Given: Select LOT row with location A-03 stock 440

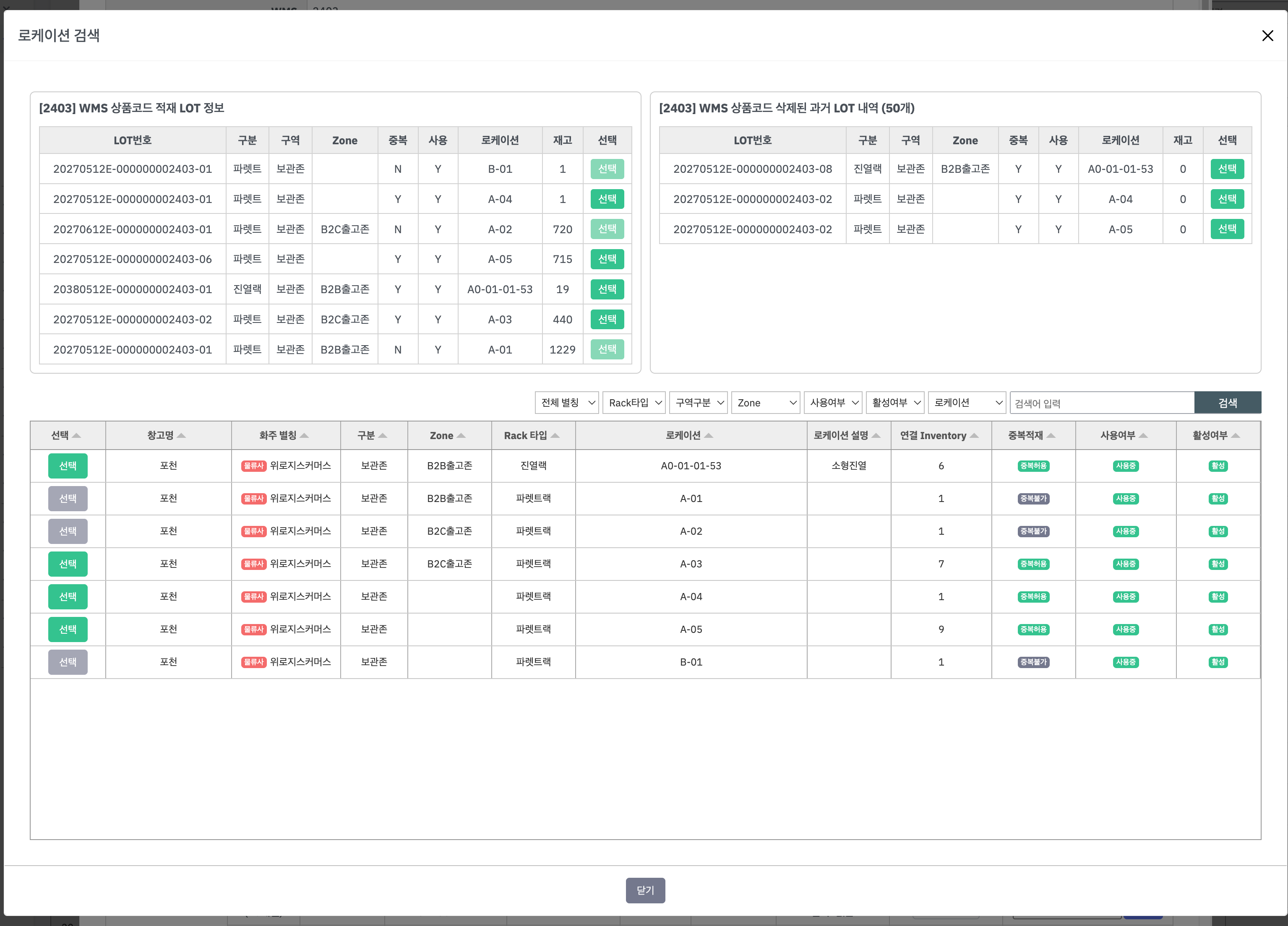Looking at the screenshot, I should pyautogui.click(x=607, y=319).
